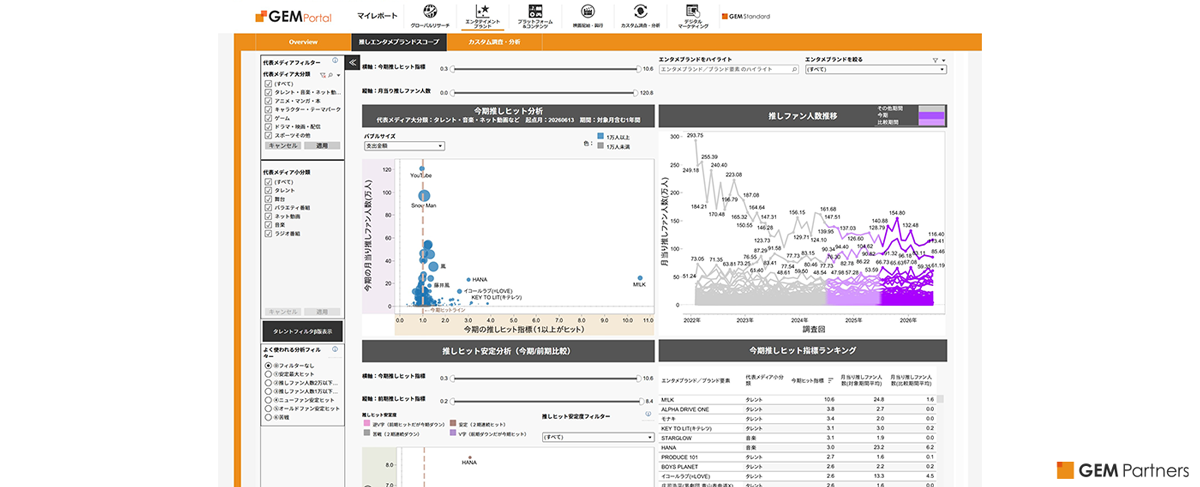Open the プラットフォーム&コンテンツ icon
This screenshot has width=1200, height=487.
(536, 12)
